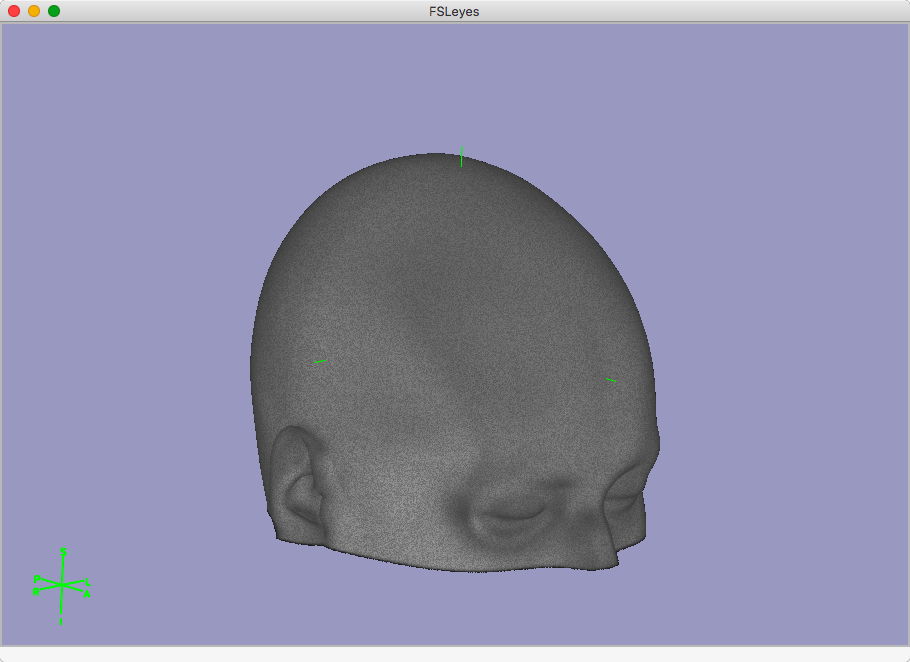The image size is (910, 662).
Task: Click the status bar at window bottom
Action: pos(455,653)
